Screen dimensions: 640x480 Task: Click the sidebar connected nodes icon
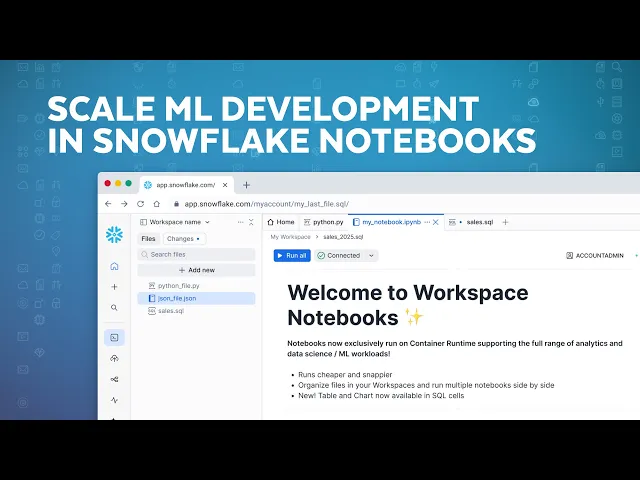tap(114, 379)
